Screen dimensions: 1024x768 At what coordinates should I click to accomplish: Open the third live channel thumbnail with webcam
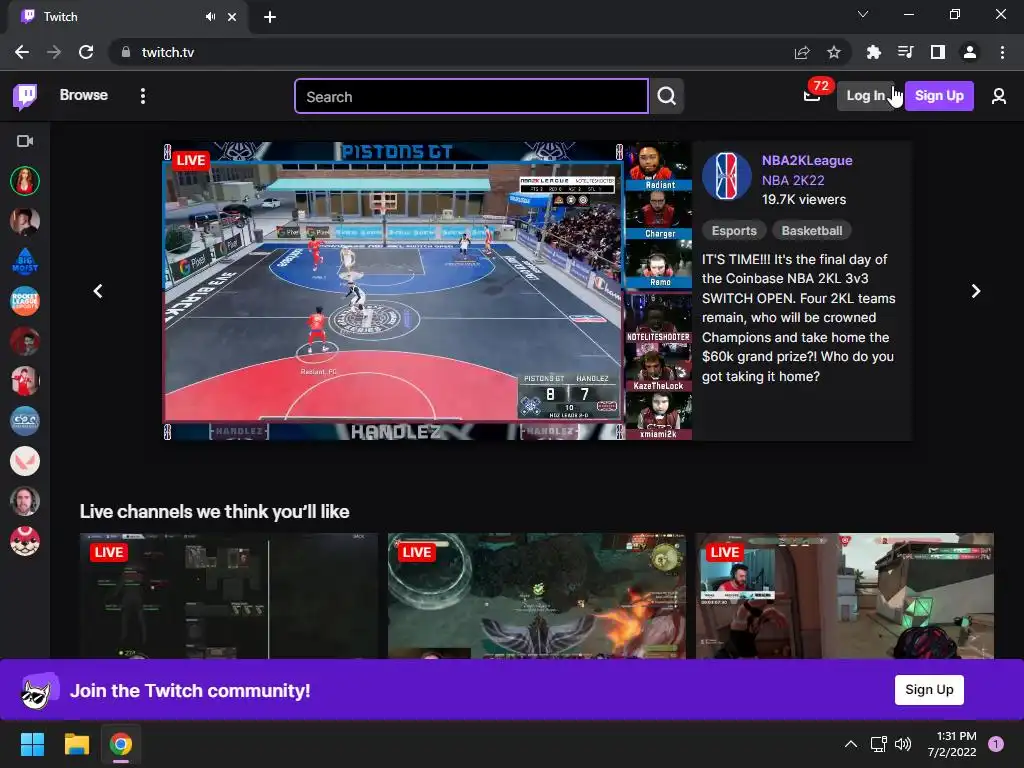(x=844, y=596)
